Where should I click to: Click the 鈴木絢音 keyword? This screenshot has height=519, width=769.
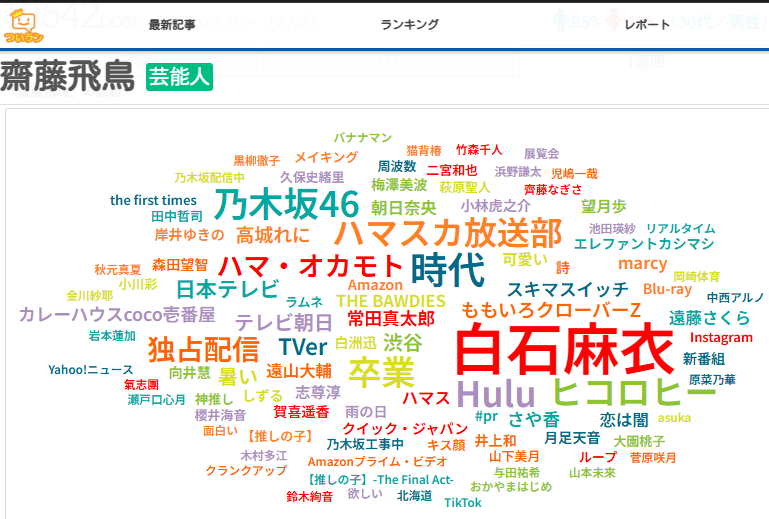click(309, 496)
